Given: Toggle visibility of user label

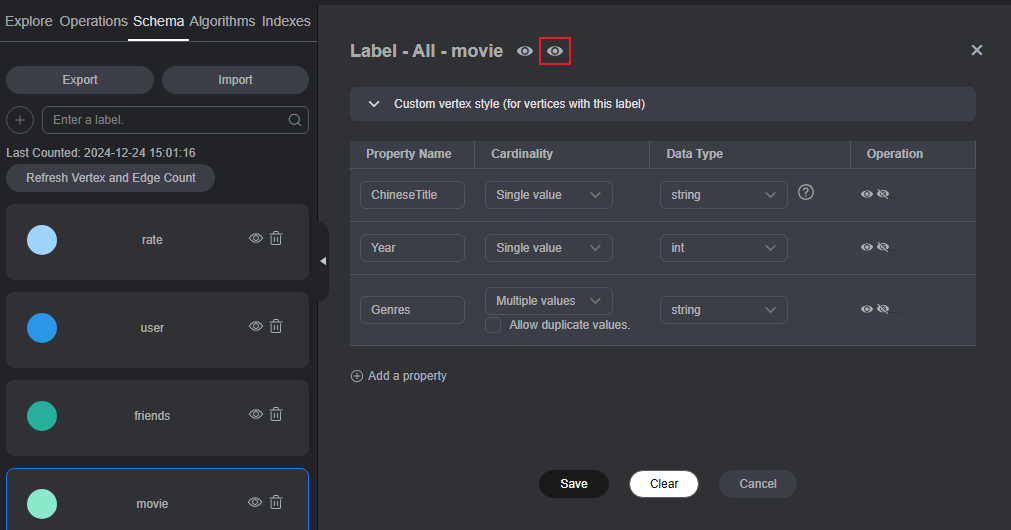Looking at the screenshot, I should coord(256,326).
